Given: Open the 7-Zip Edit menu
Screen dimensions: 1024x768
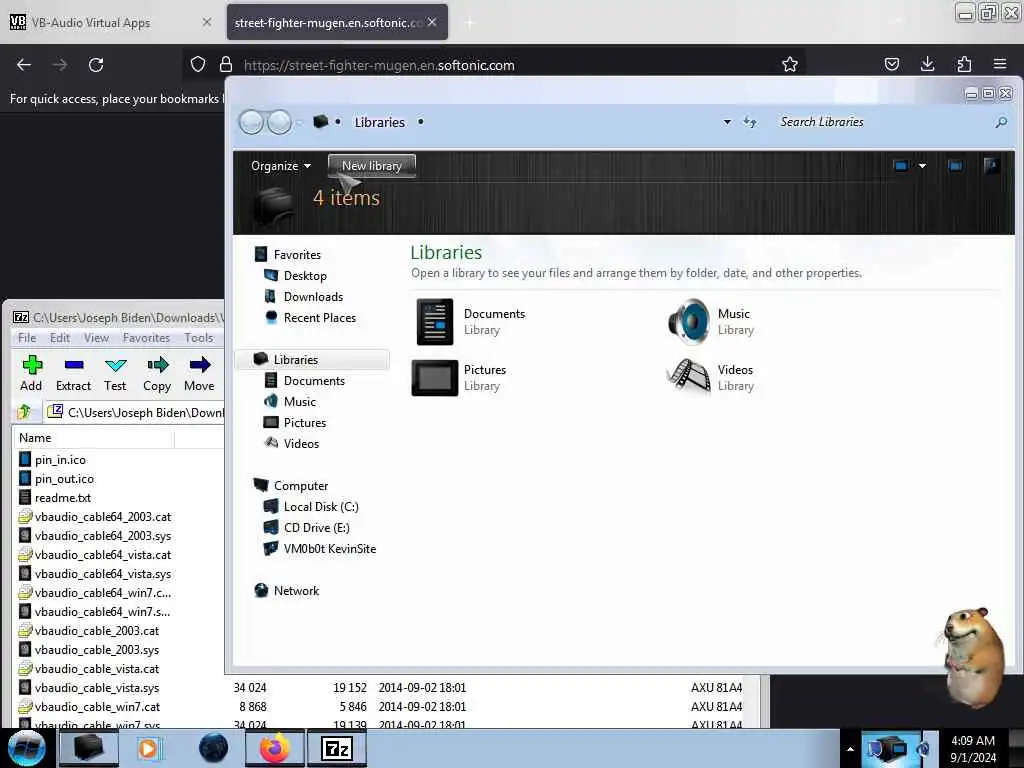Looking at the screenshot, I should [x=59, y=338].
